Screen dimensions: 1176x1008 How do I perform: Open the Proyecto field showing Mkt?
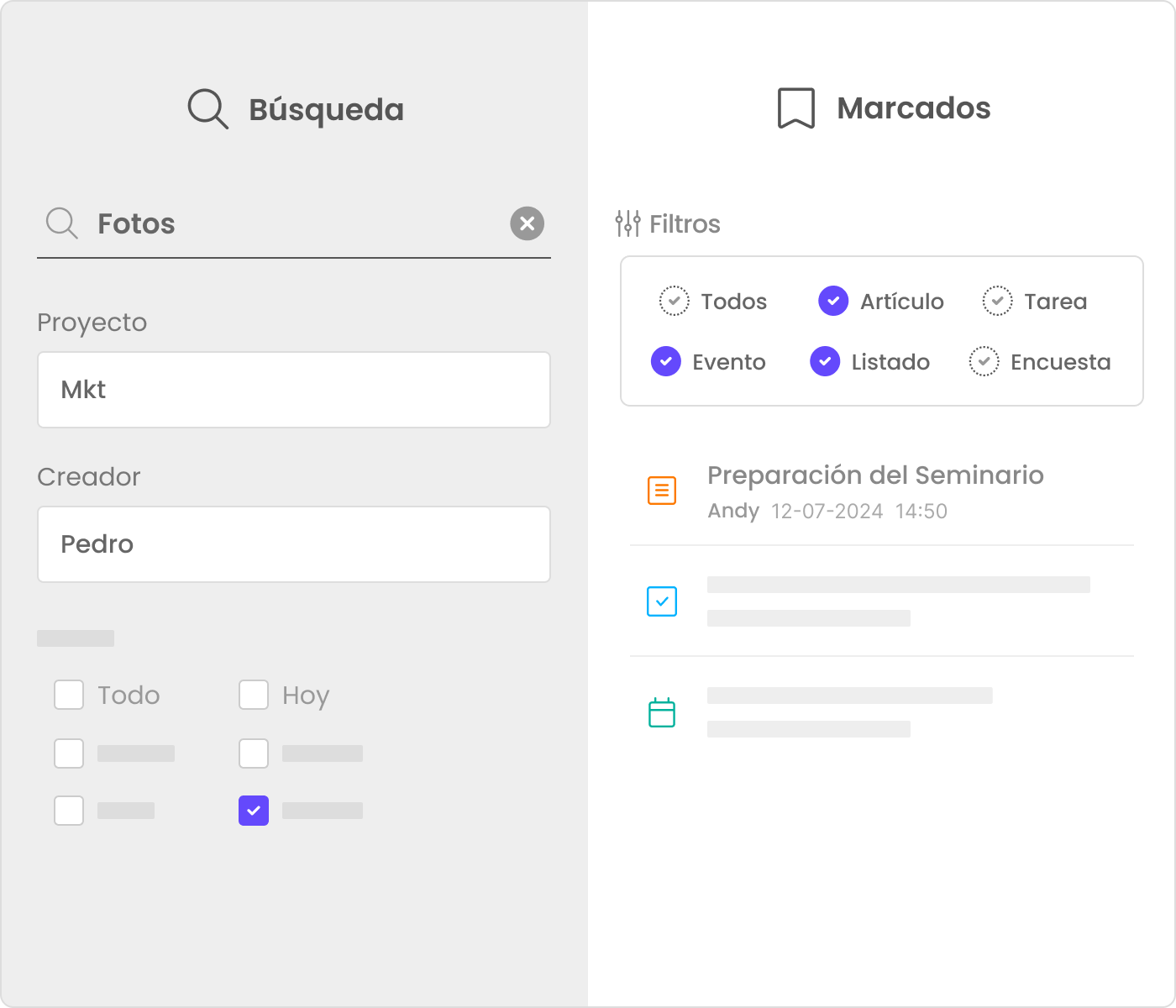(294, 390)
